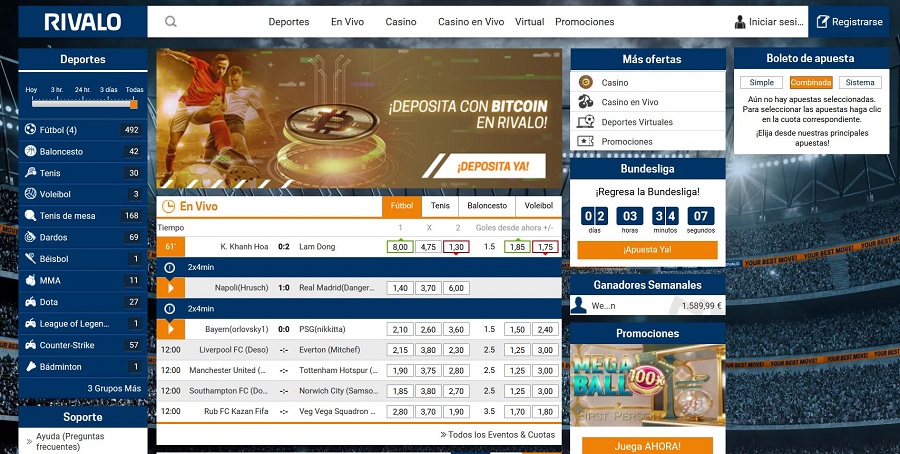The width and height of the screenshot is (900, 454).
Task: Click the Iniciar sesión user icon
Action: pos(740,22)
